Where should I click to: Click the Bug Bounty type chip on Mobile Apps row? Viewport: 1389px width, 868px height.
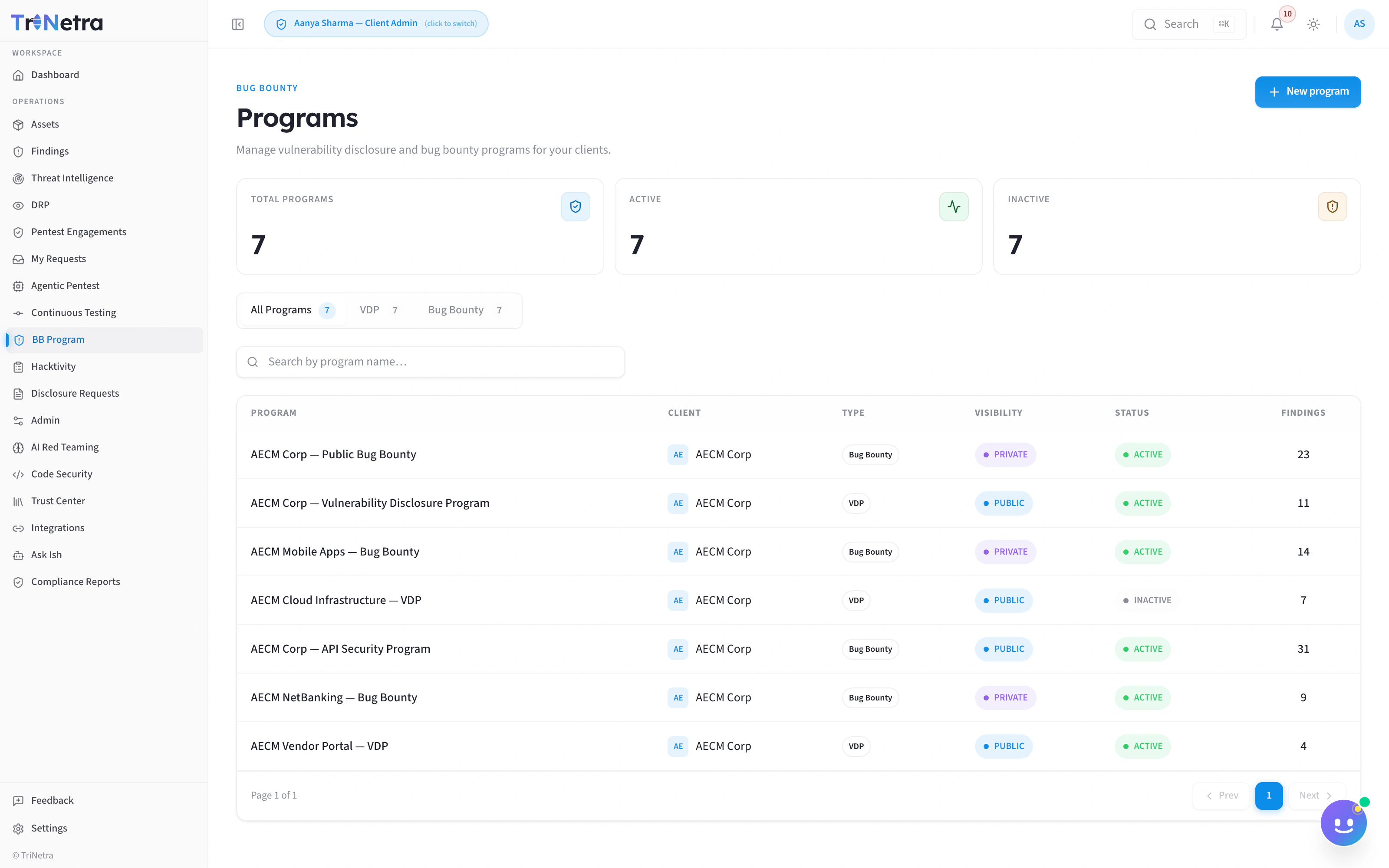click(870, 552)
